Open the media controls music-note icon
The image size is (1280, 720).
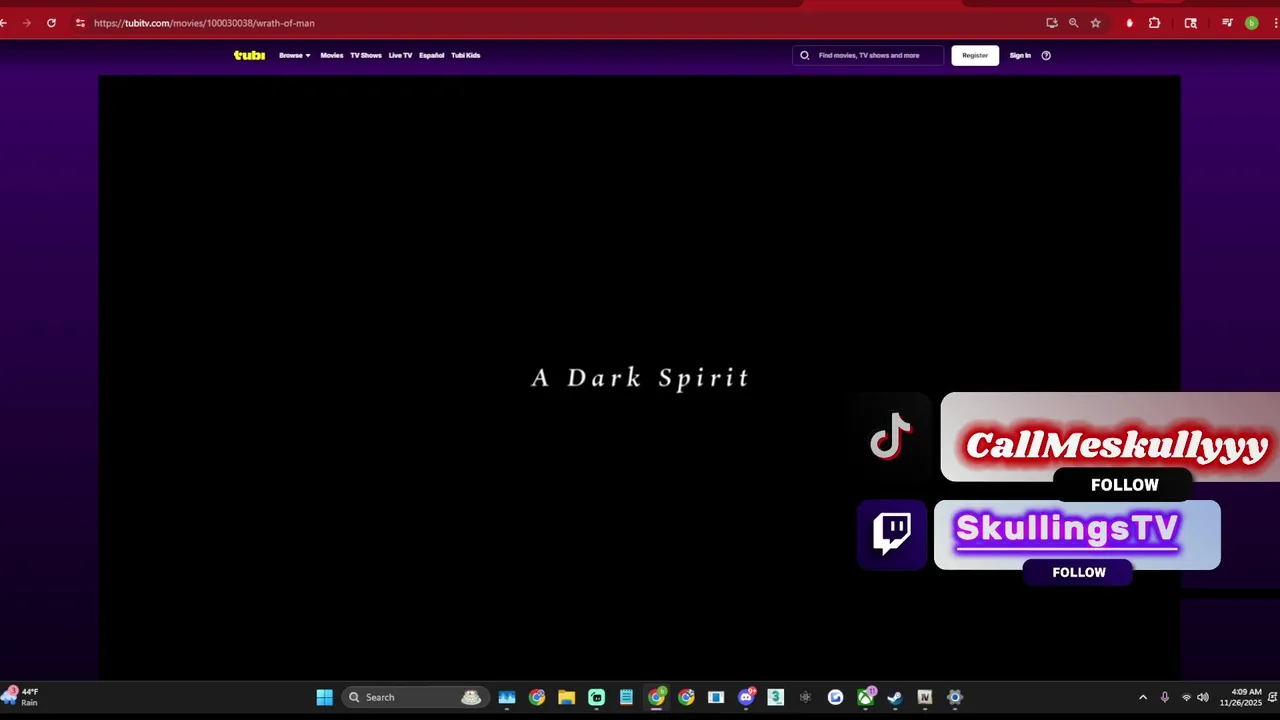coord(1227,23)
